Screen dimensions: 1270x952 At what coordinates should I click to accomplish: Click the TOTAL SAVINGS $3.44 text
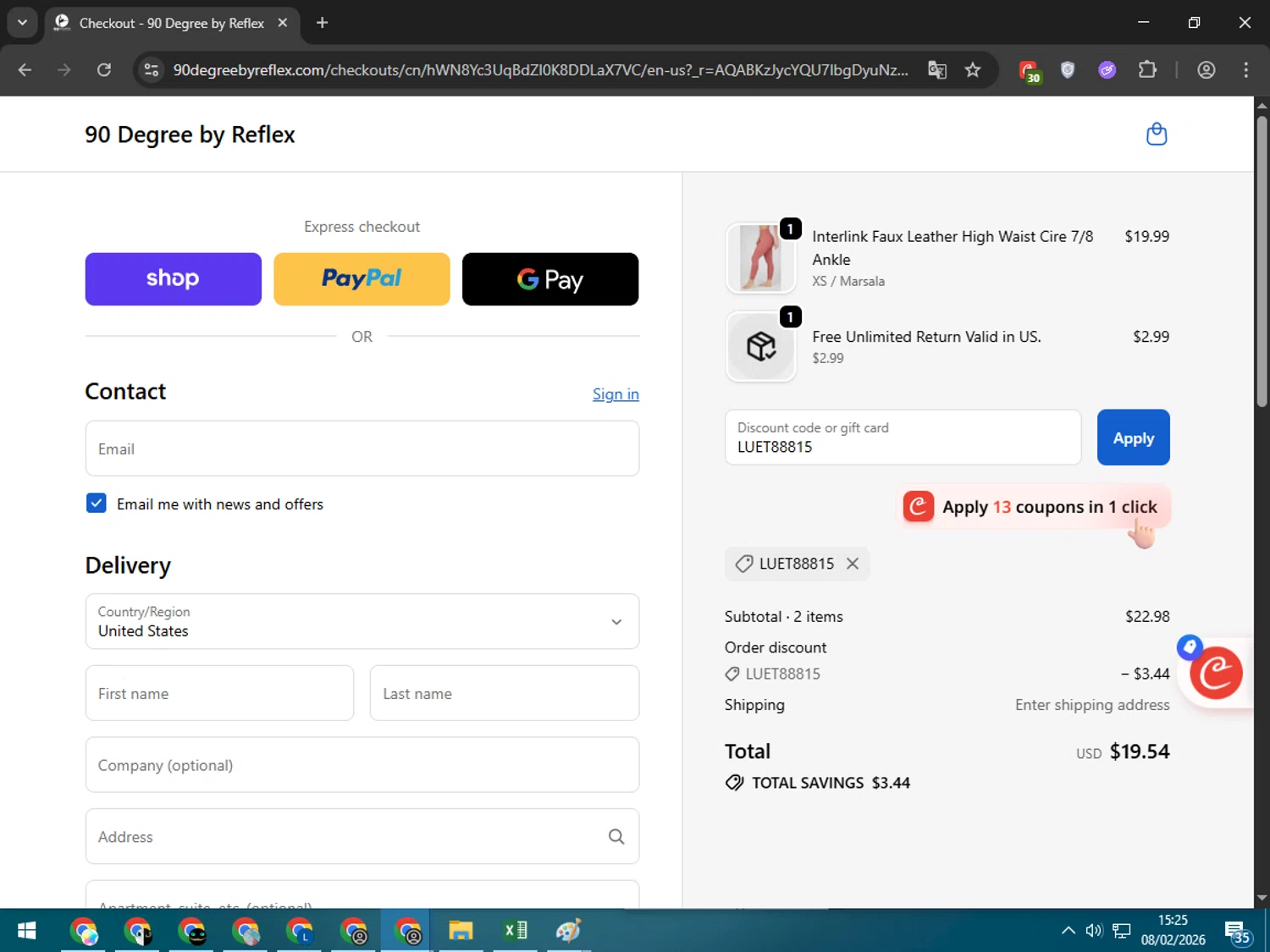(831, 783)
